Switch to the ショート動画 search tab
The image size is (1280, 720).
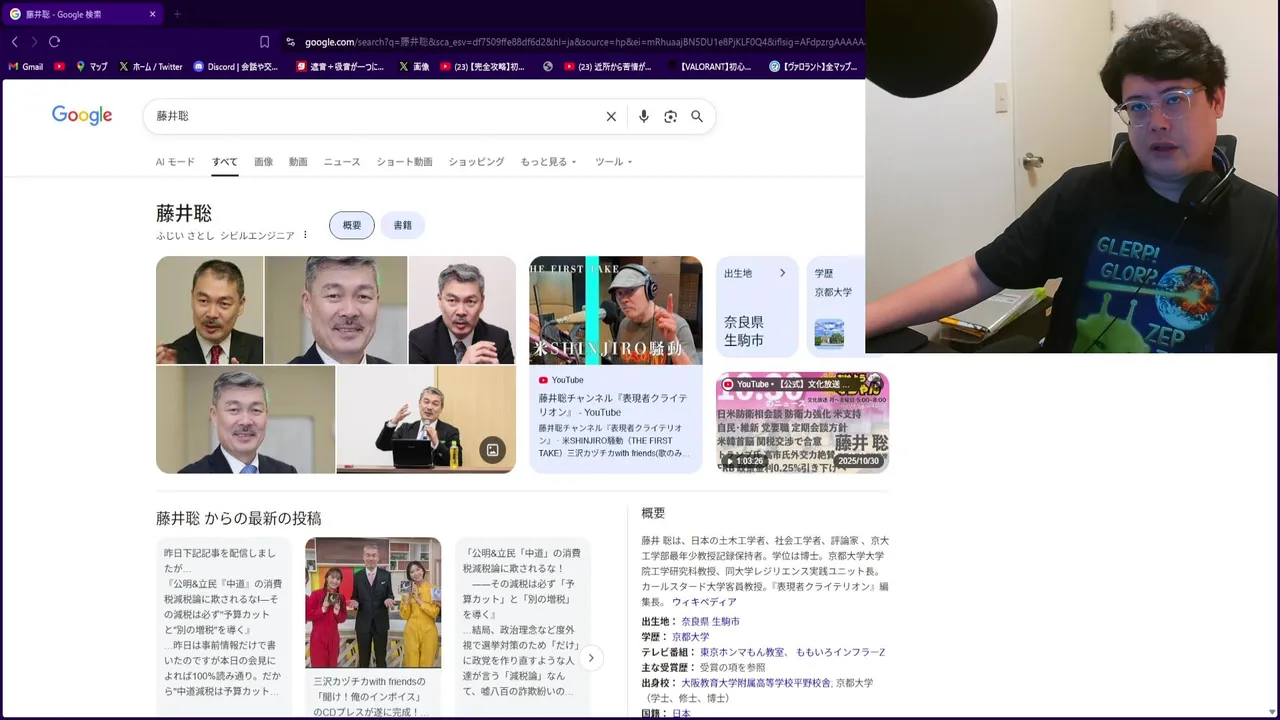(404, 162)
